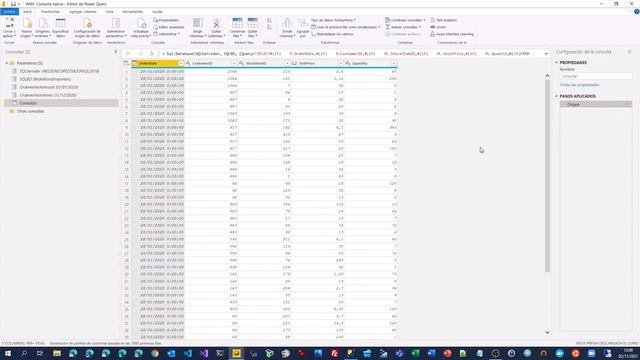Collapse the Parámetros folder
Viewport: 640px width, 360px height.
(x=7, y=63)
